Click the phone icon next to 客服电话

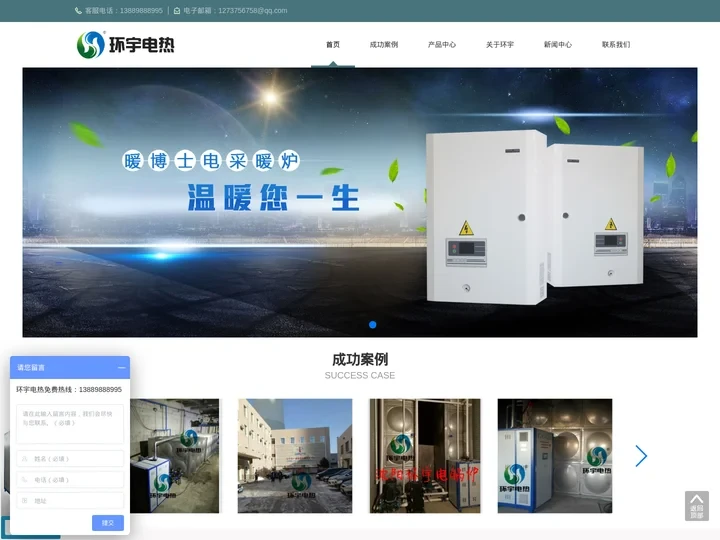[x=79, y=11]
